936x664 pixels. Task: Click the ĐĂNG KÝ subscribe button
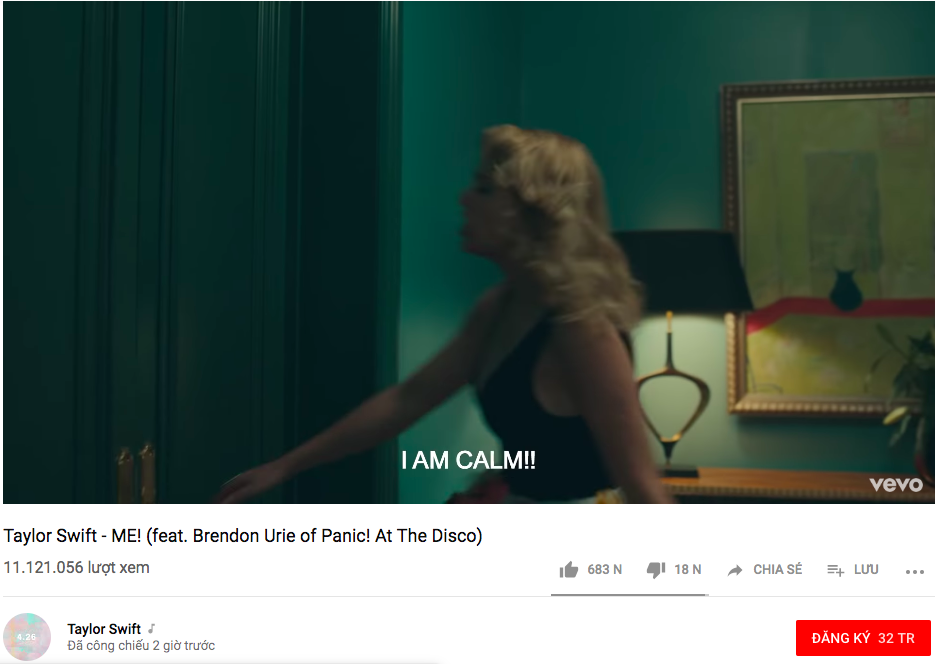coord(863,638)
